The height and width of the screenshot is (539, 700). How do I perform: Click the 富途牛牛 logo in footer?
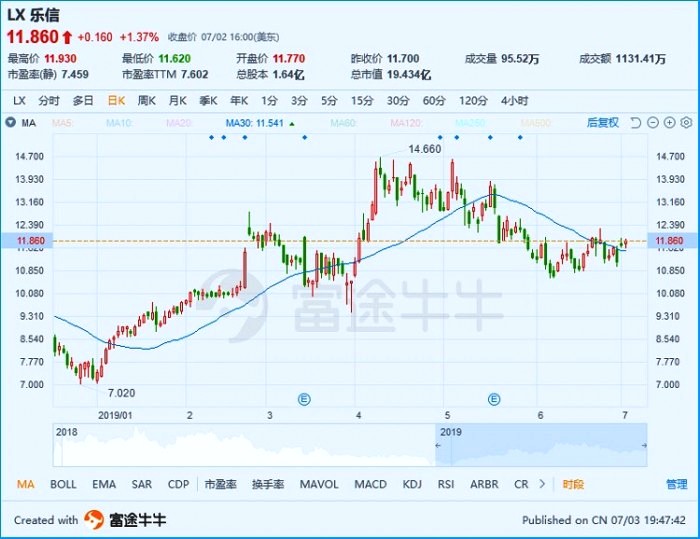(125, 520)
